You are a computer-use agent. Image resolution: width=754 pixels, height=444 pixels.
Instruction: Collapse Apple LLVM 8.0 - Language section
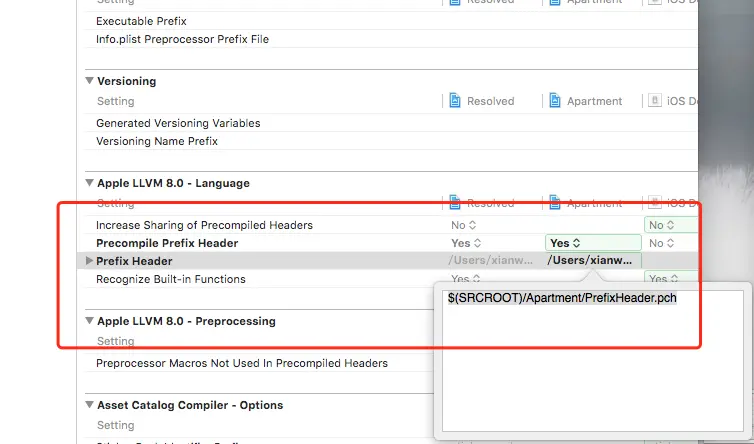click(90, 183)
